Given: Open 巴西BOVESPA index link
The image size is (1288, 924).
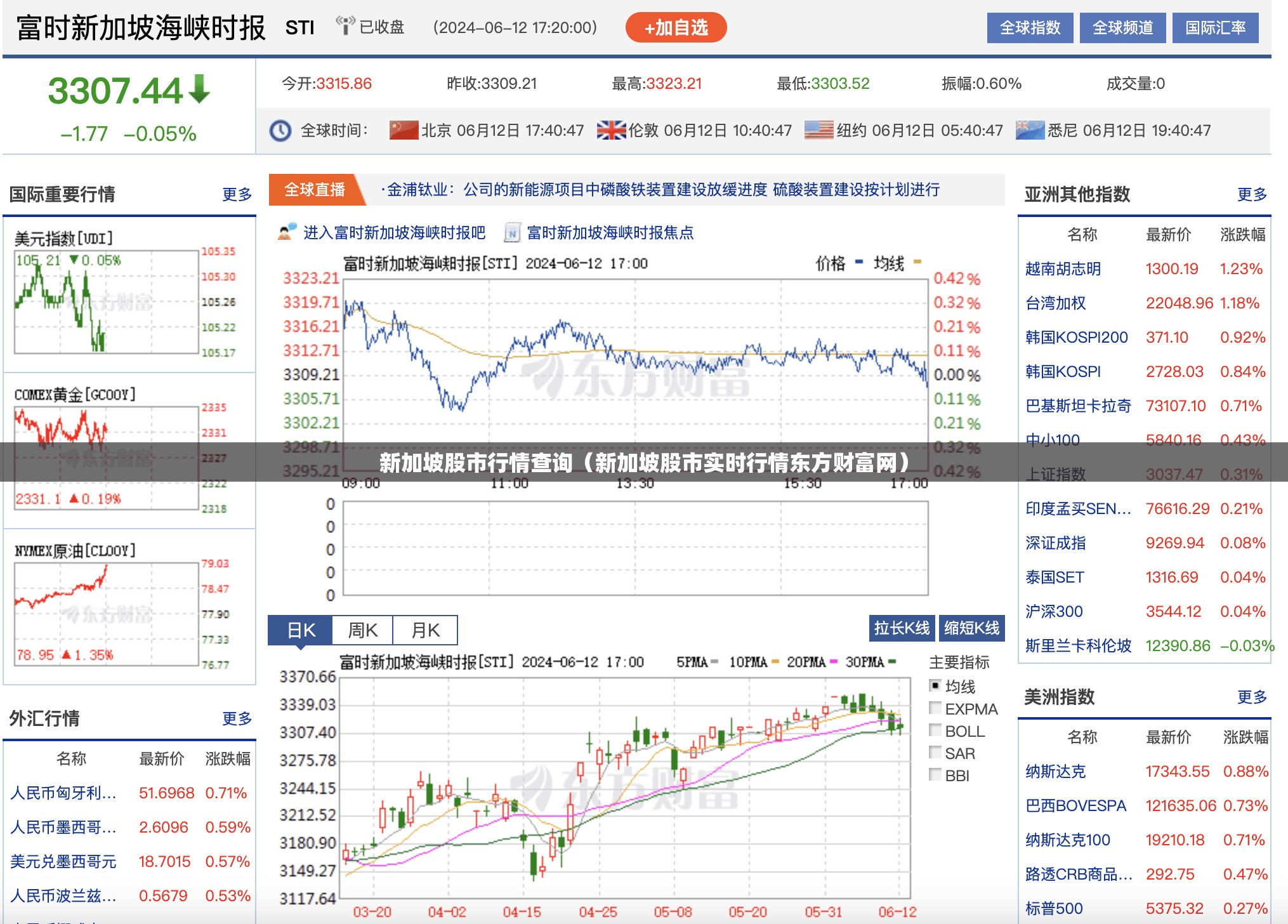Looking at the screenshot, I should point(1075,806).
